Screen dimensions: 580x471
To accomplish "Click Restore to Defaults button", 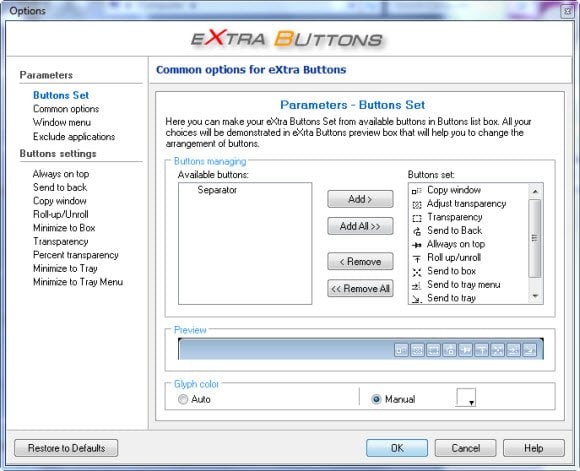I will 66,448.
